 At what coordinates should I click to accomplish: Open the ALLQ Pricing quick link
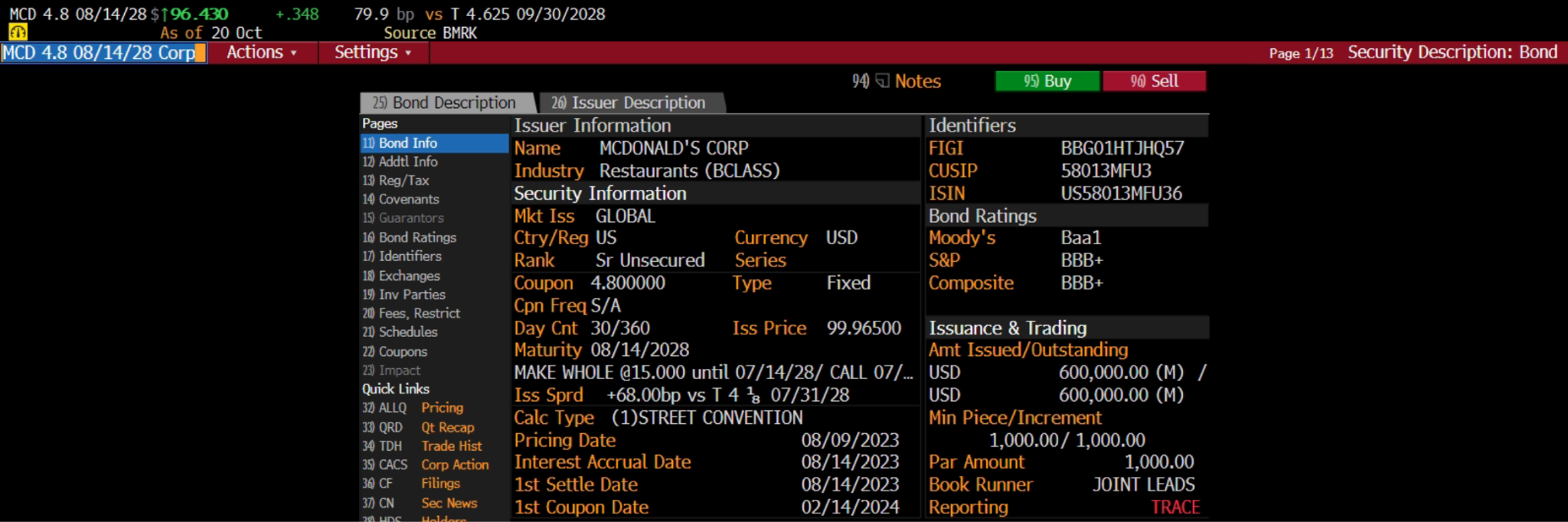tap(413, 408)
